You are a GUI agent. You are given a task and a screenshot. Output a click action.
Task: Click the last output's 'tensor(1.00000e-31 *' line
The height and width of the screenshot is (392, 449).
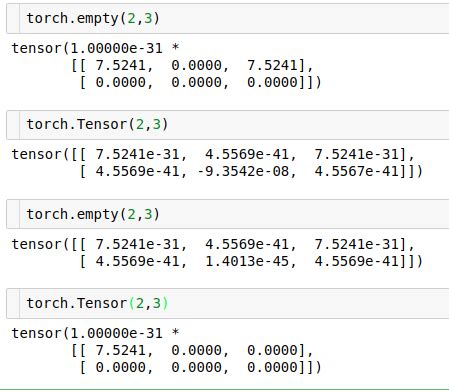click(96, 333)
